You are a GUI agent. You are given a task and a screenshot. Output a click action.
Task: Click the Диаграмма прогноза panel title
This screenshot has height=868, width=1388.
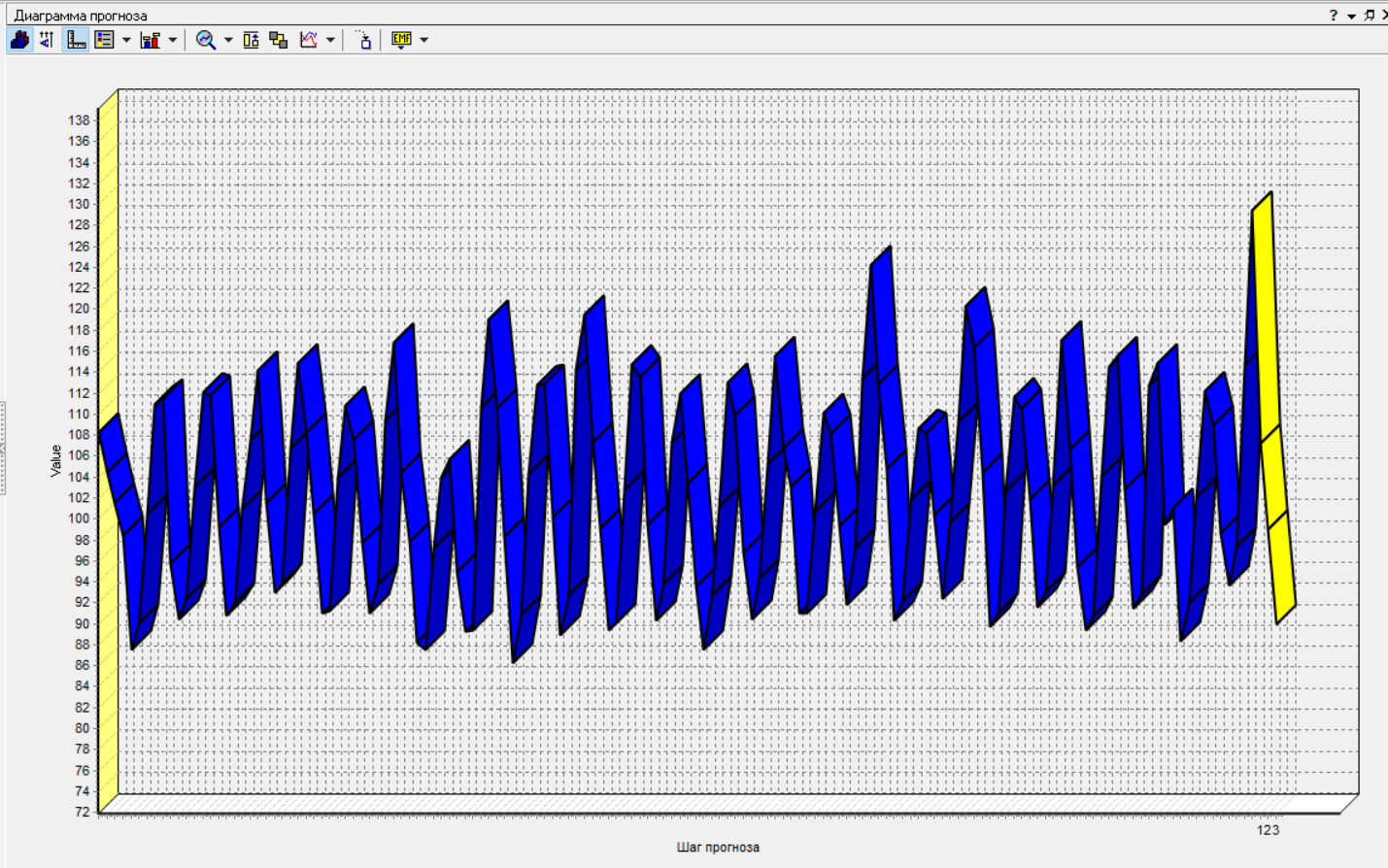(81, 16)
